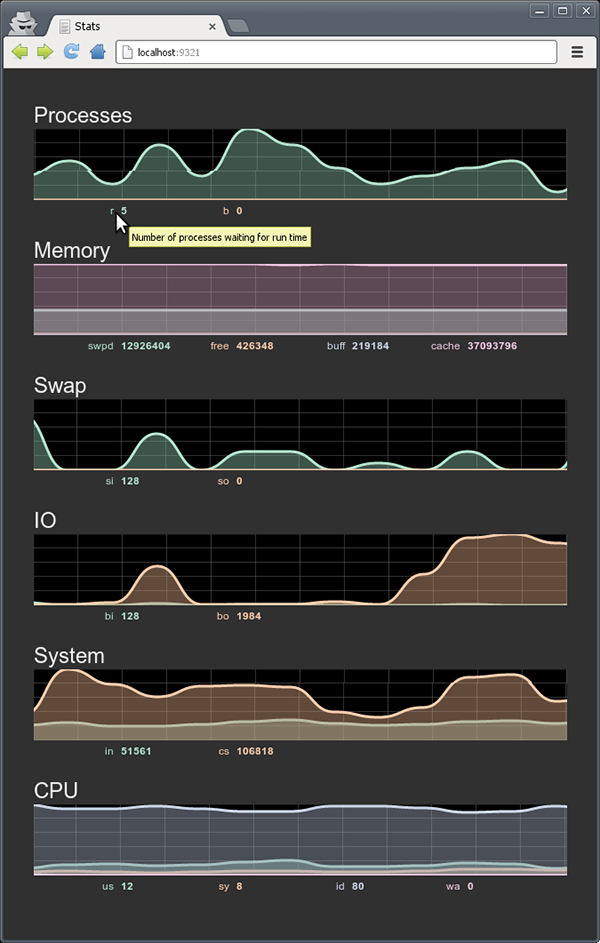Click inside the Swap graph
The height and width of the screenshot is (943, 600).
click(300, 434)
